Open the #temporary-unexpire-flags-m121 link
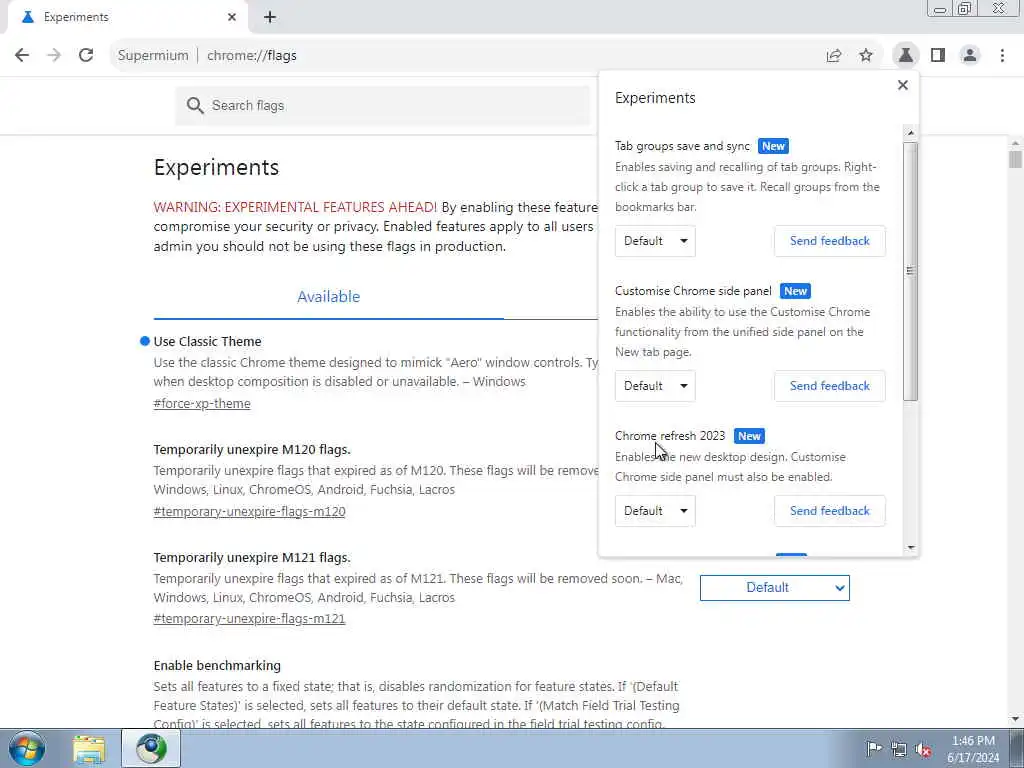Image resolution: width=1024 pixels, height=768 pixels. coord(249,618)
